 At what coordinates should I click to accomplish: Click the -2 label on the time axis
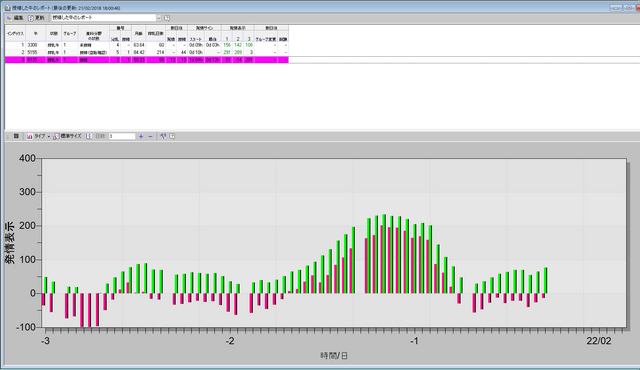(230, 341)
